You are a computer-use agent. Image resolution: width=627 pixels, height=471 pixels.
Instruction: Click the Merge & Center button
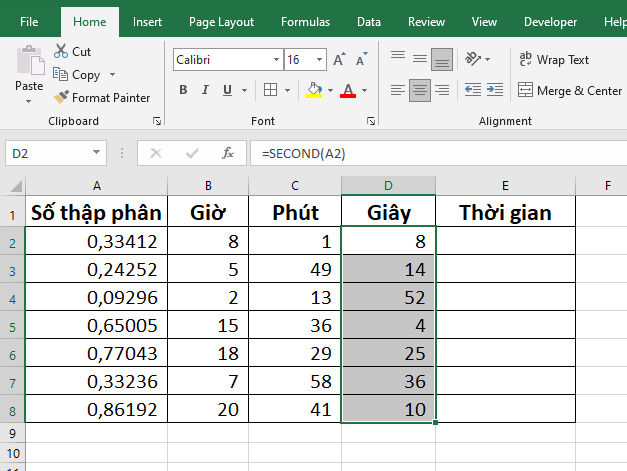tap(570, 91)
